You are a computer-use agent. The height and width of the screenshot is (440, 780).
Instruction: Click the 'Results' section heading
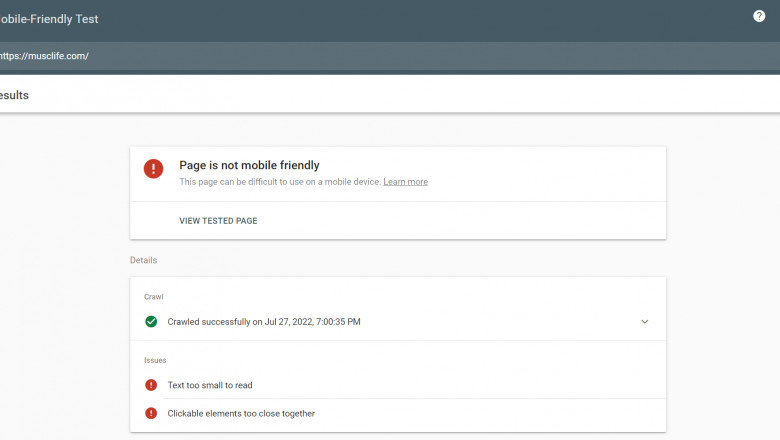pyautogui.click(x=14, y=96)
